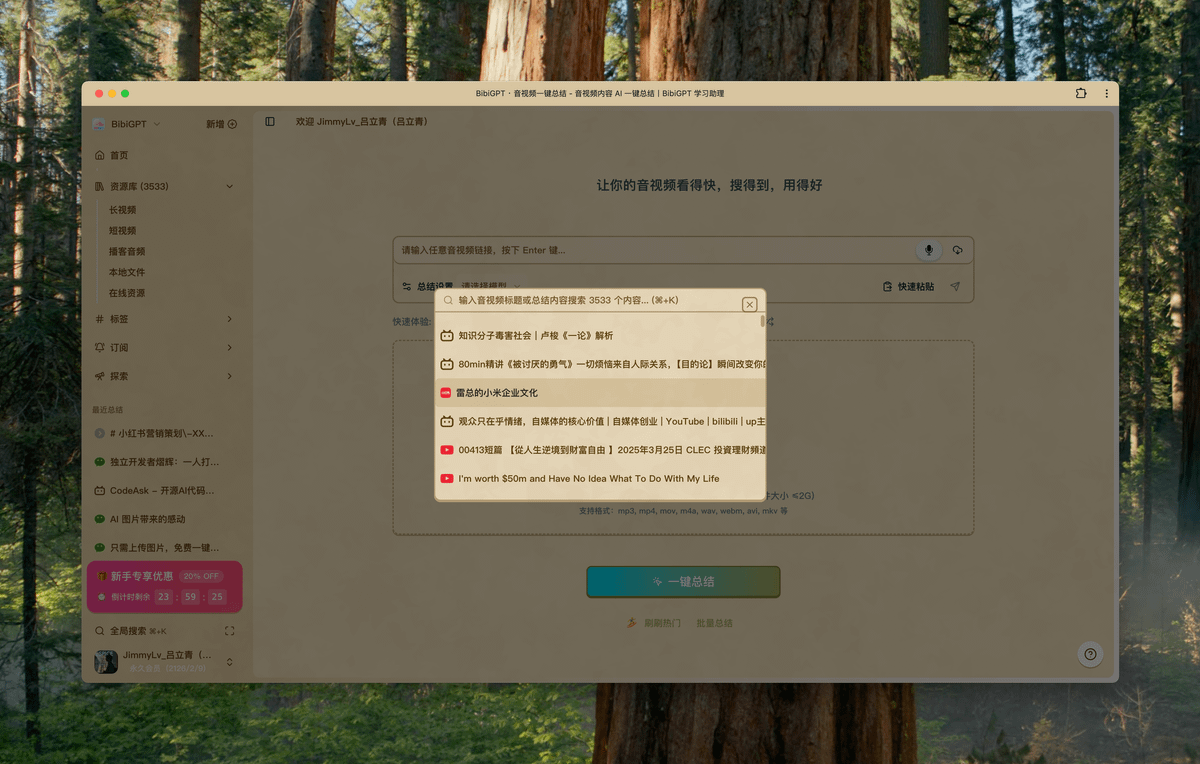Click the 一键总结 button
The image size is (1200, 764).
pyautogui.click(x=683, y=582)
